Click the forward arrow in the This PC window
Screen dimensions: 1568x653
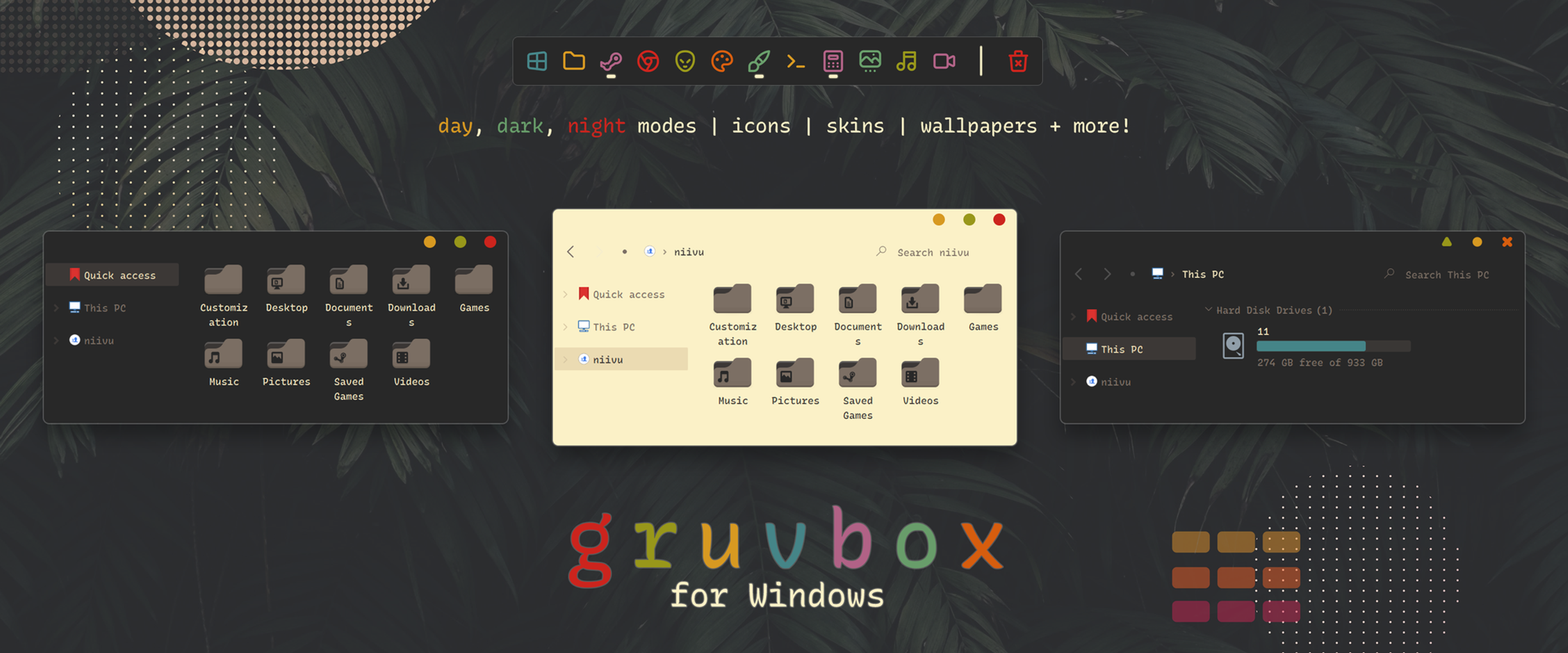[x=1107, y=274]
